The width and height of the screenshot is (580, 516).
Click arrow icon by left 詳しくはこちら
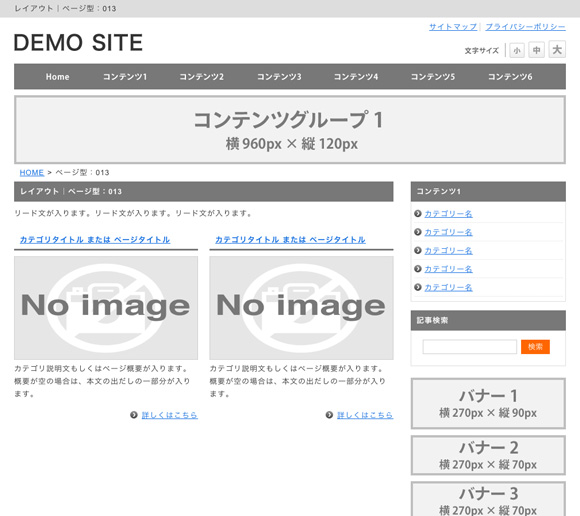[x=134, y=415]
